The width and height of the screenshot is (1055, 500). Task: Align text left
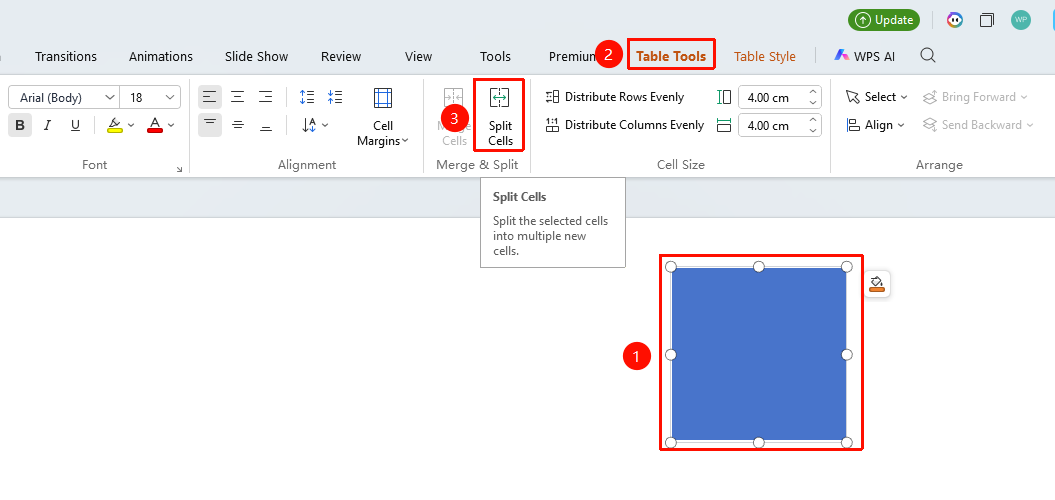(209, 97)
